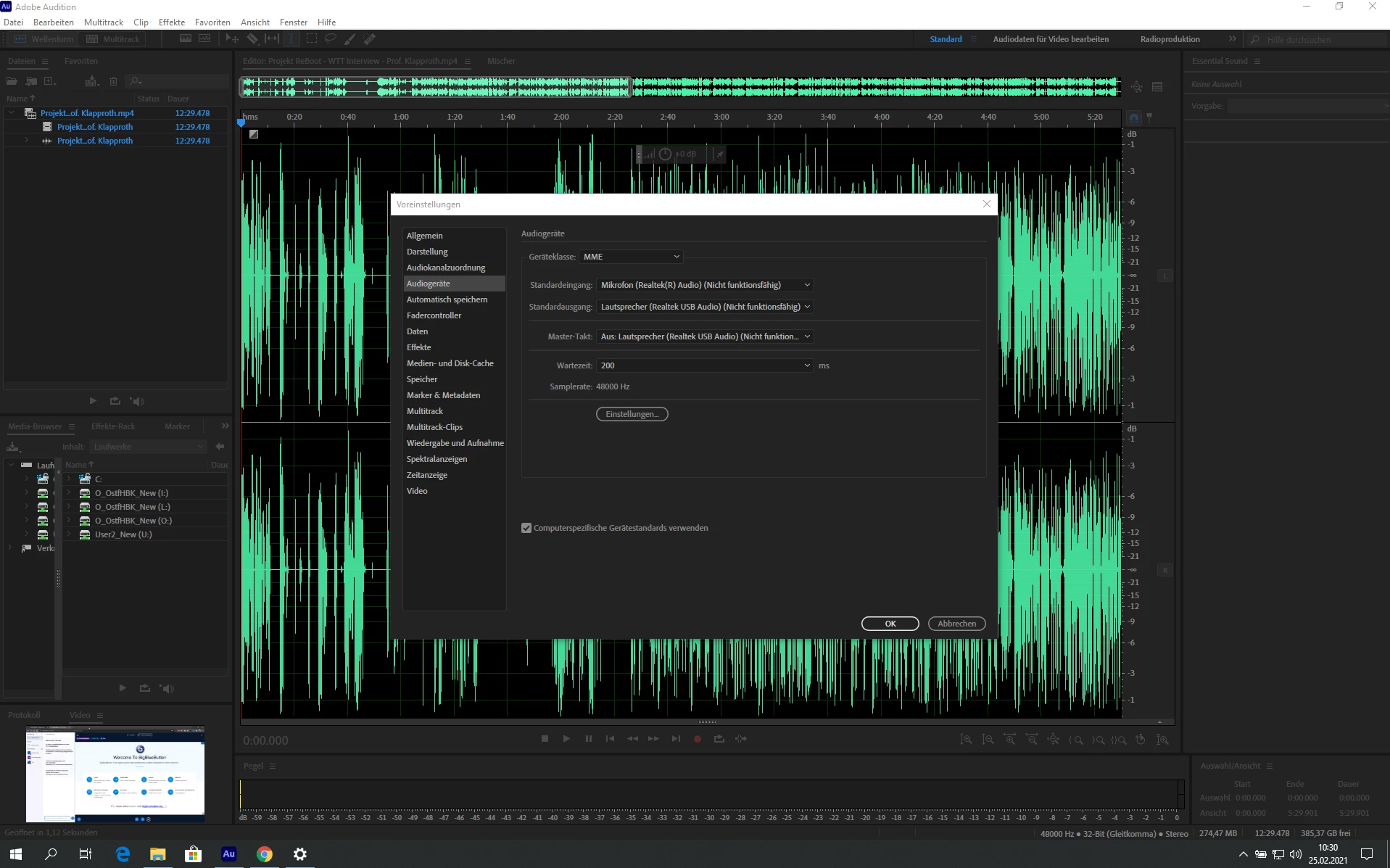Click Abbrechen in the Voreinstellungen dialog
This screenshot has width=1390, height=868.
pos(957,624)
